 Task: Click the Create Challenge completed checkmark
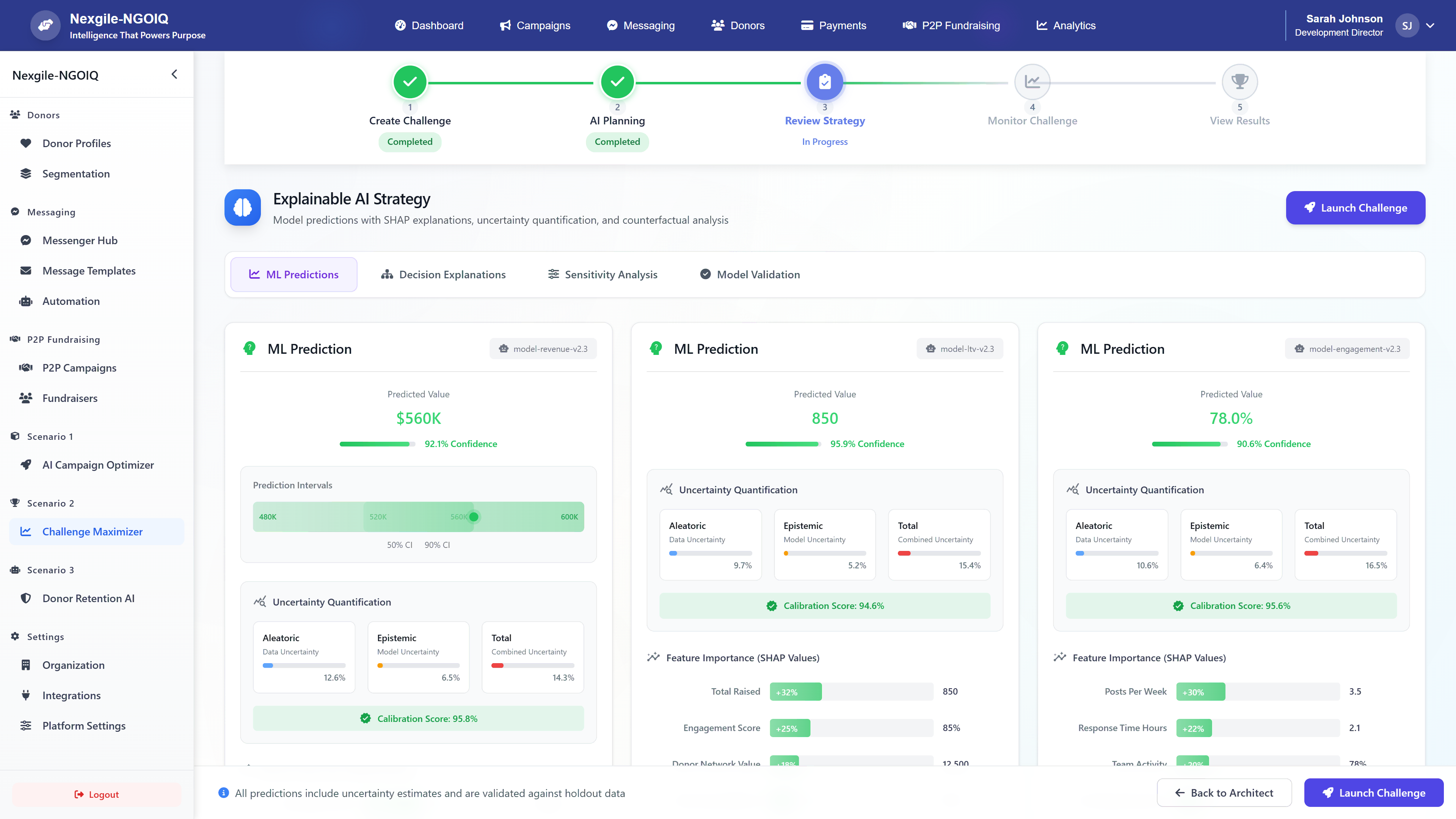coord(410,82)
